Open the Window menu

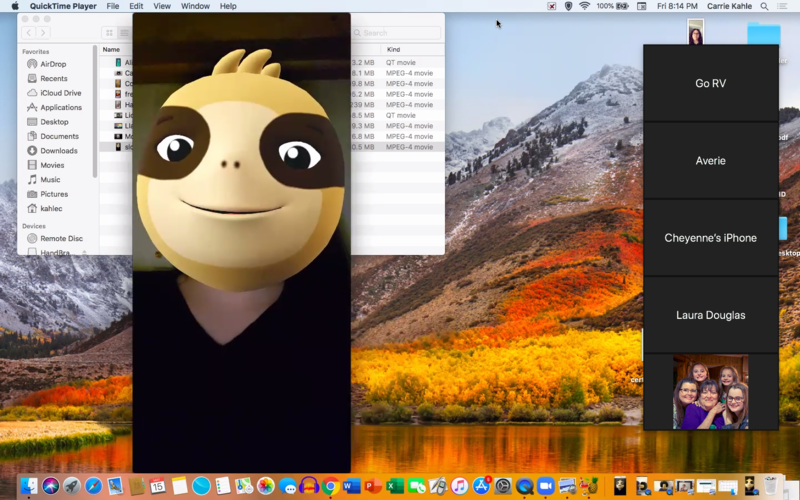pos(195,6)
